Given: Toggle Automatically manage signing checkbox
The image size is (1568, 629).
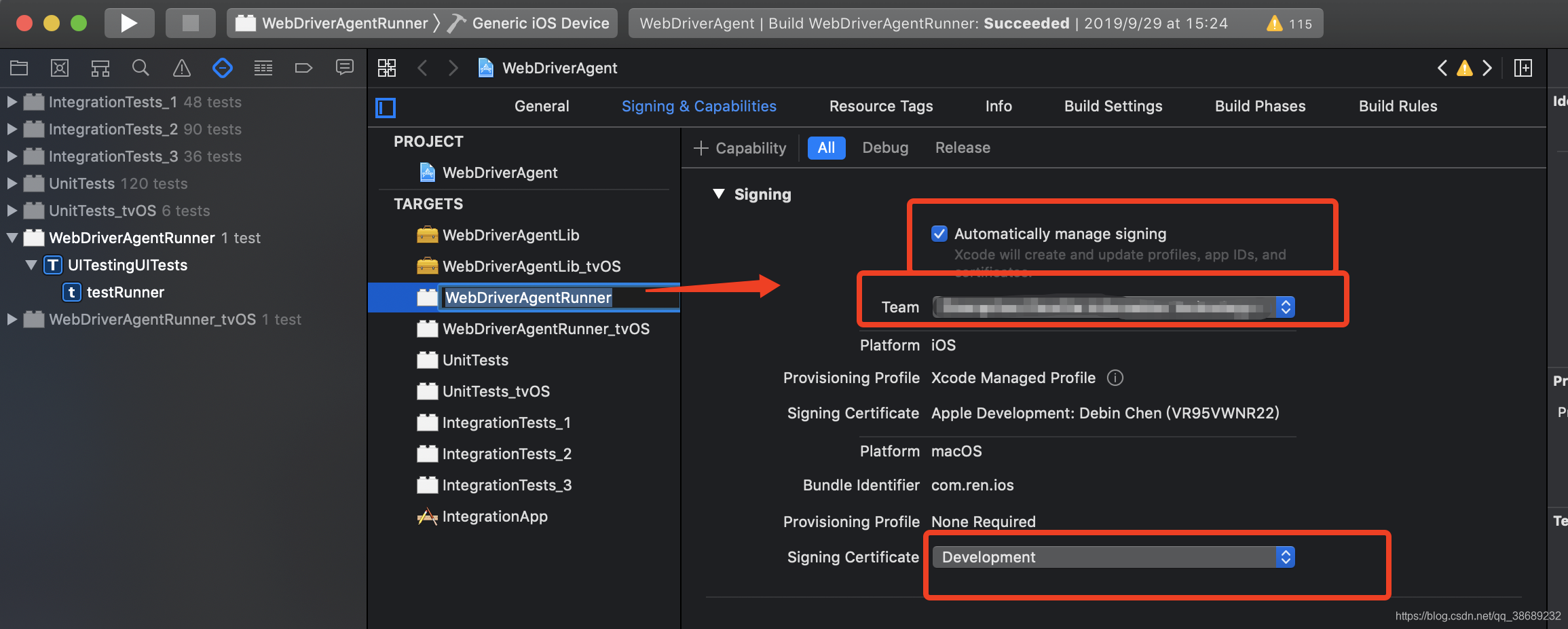Looking at the screenshot, I should pyautogui.click(x=939, y=234).
